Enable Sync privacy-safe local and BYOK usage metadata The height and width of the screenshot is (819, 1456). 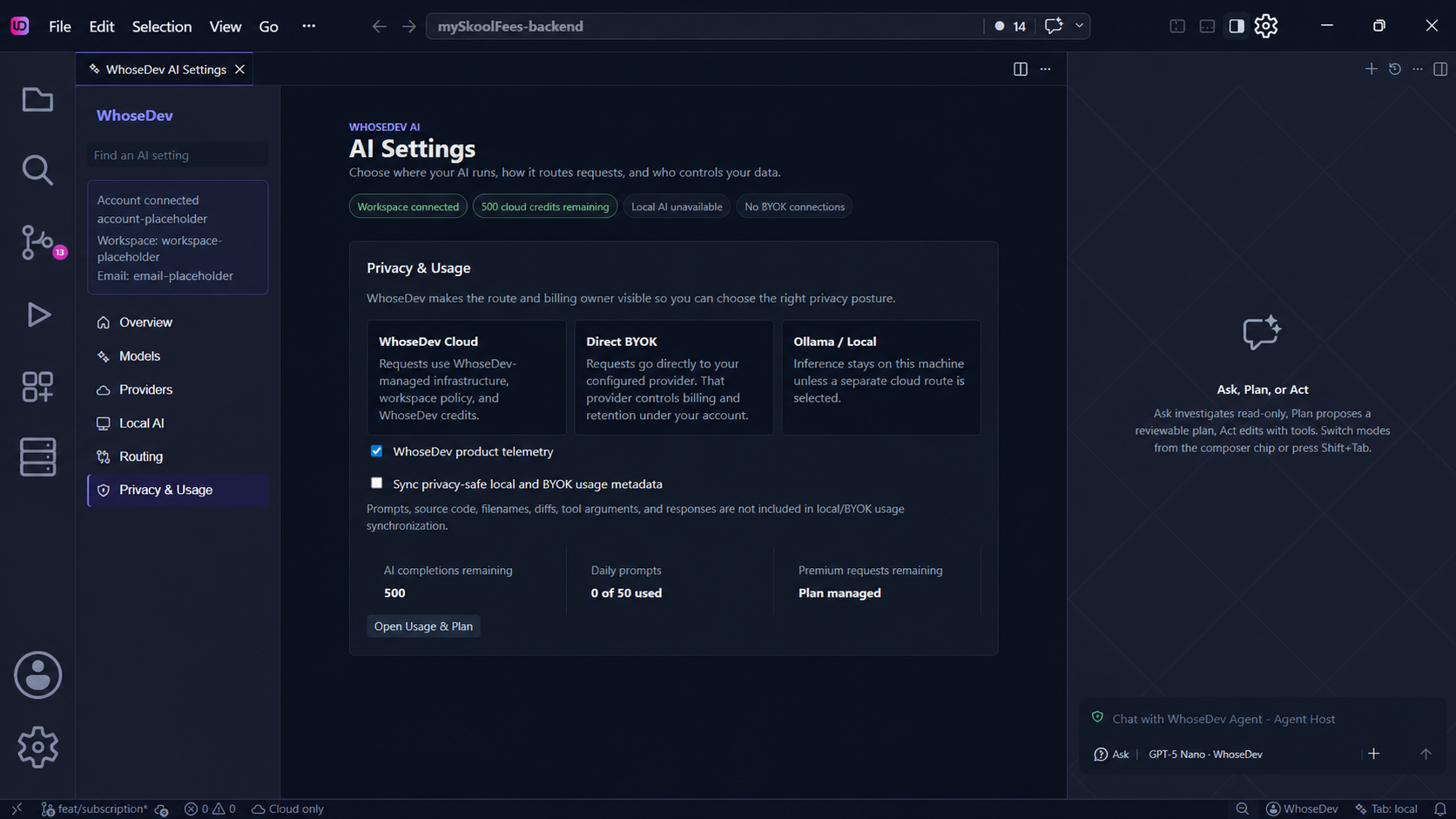coord(376,483)
